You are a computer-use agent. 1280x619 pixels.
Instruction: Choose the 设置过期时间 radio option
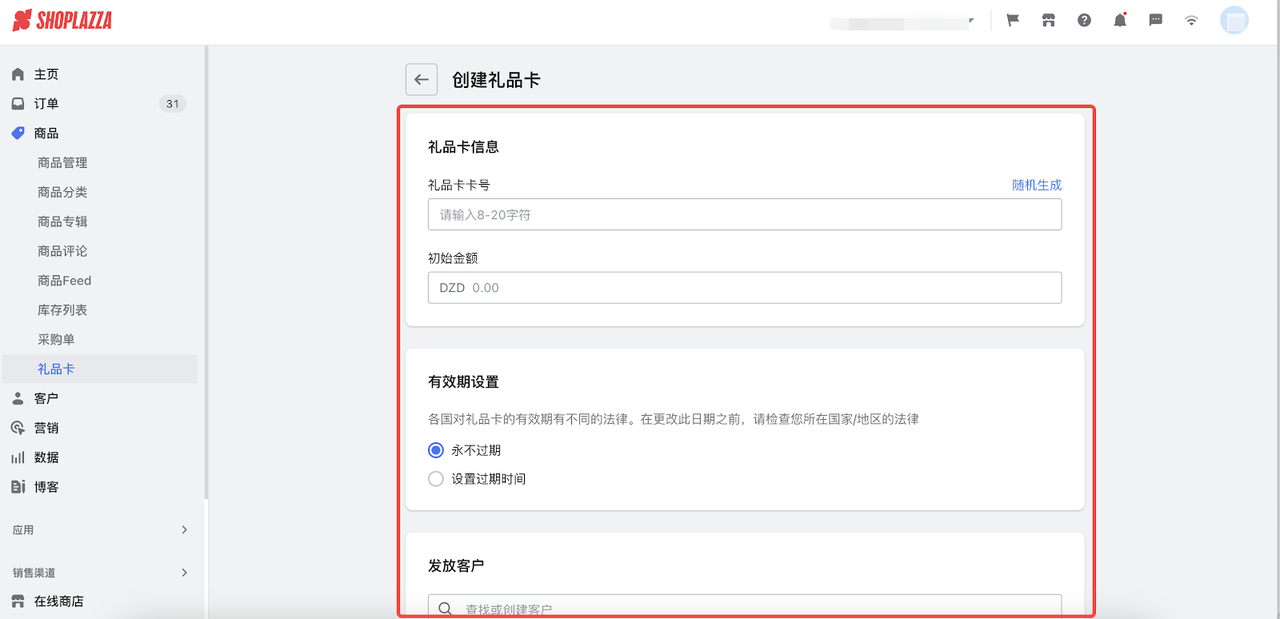pyautogui.click(x=435, y=478)
